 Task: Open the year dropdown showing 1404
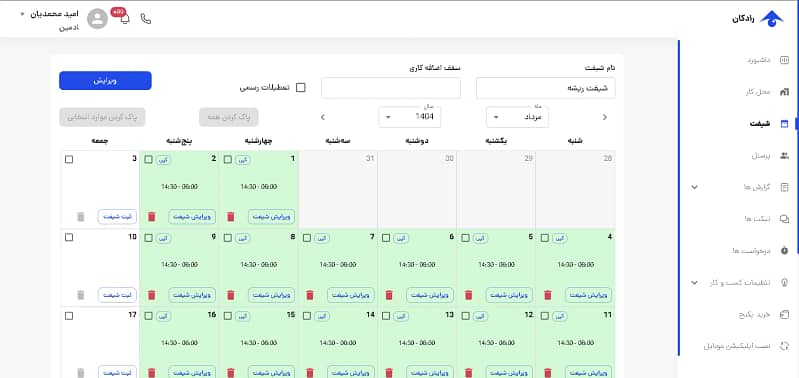[410, 117]
